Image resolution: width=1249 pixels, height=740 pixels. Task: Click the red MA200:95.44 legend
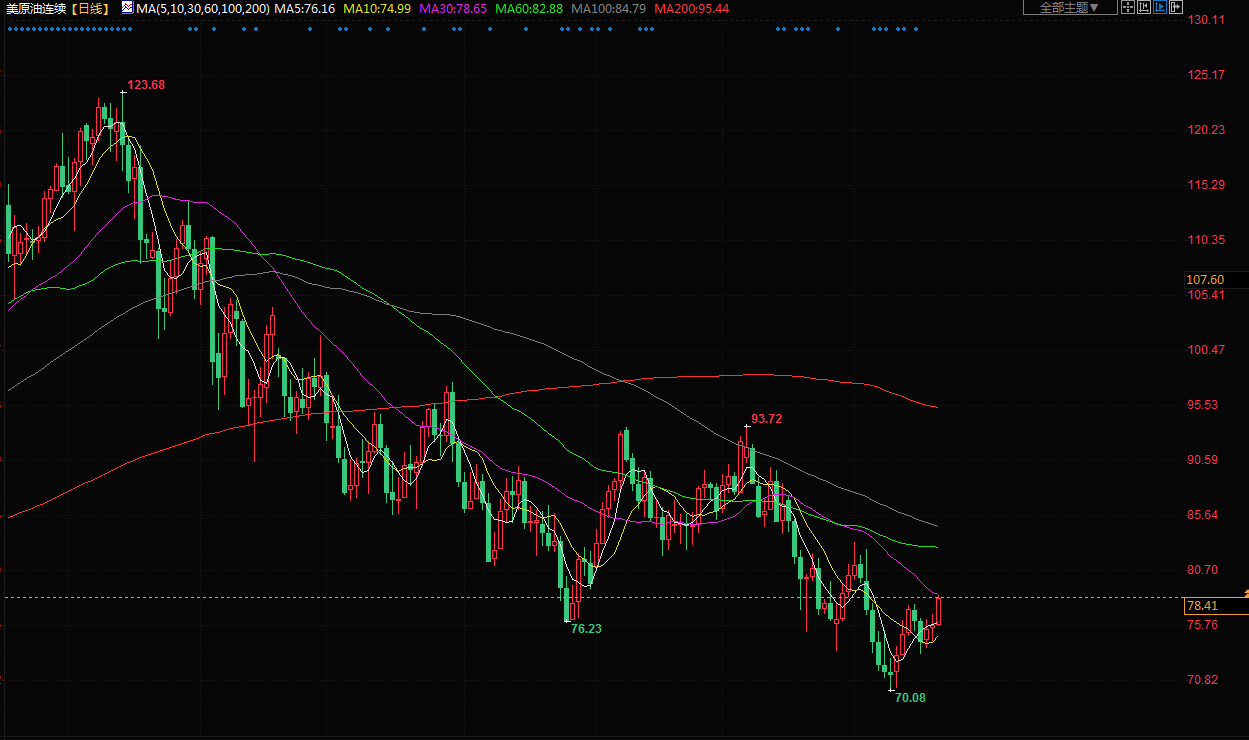coord(691,8)
